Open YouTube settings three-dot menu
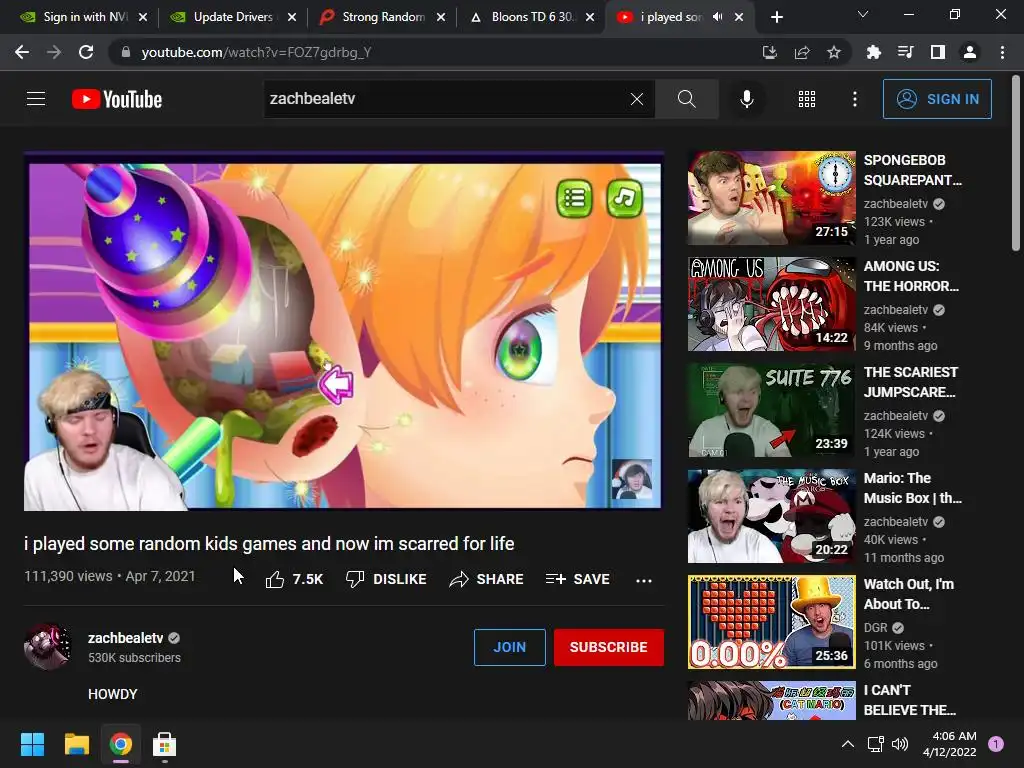The width and height of the screenshot is (1024, 768). click(855, 99)
